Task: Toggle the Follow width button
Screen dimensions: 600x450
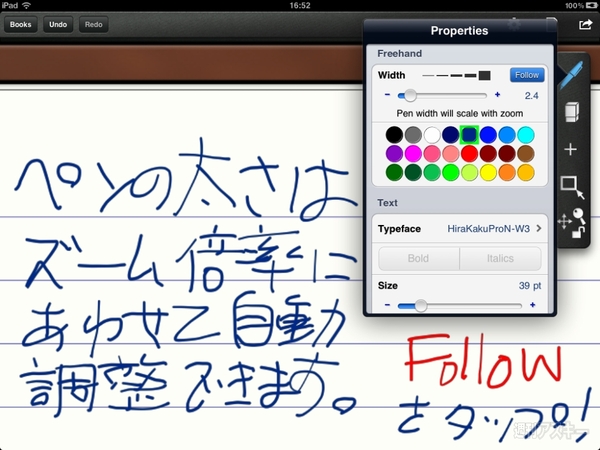Action: coord(527,75)
